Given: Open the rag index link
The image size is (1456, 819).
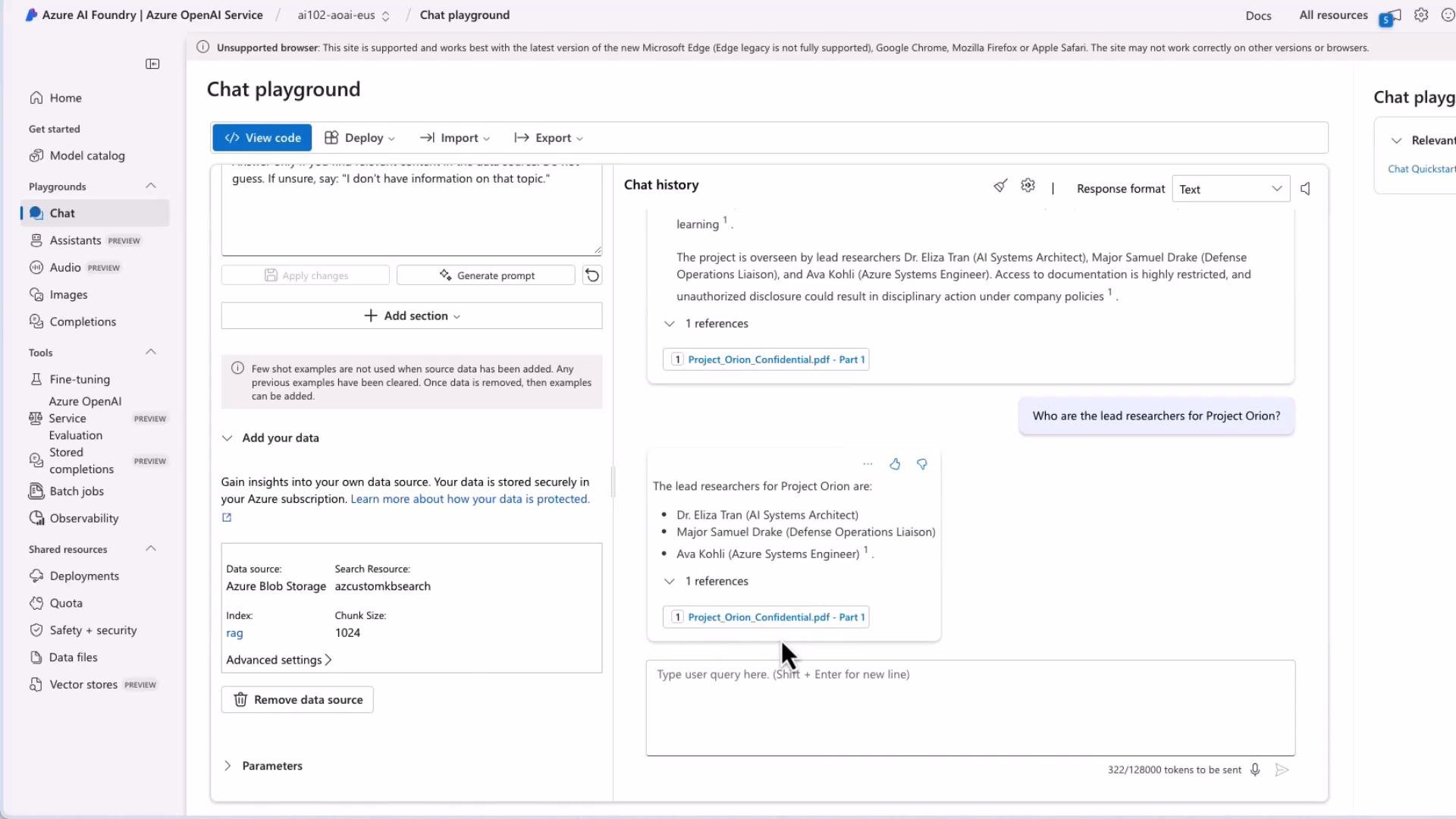Looking at the screenshot, I should (234, 633).
